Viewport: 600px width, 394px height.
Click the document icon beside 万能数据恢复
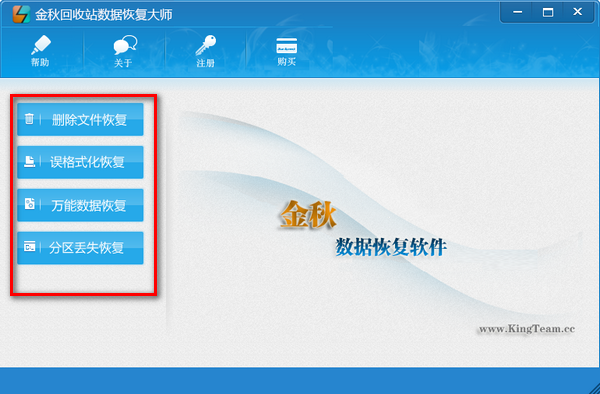[x=29, y=204]
